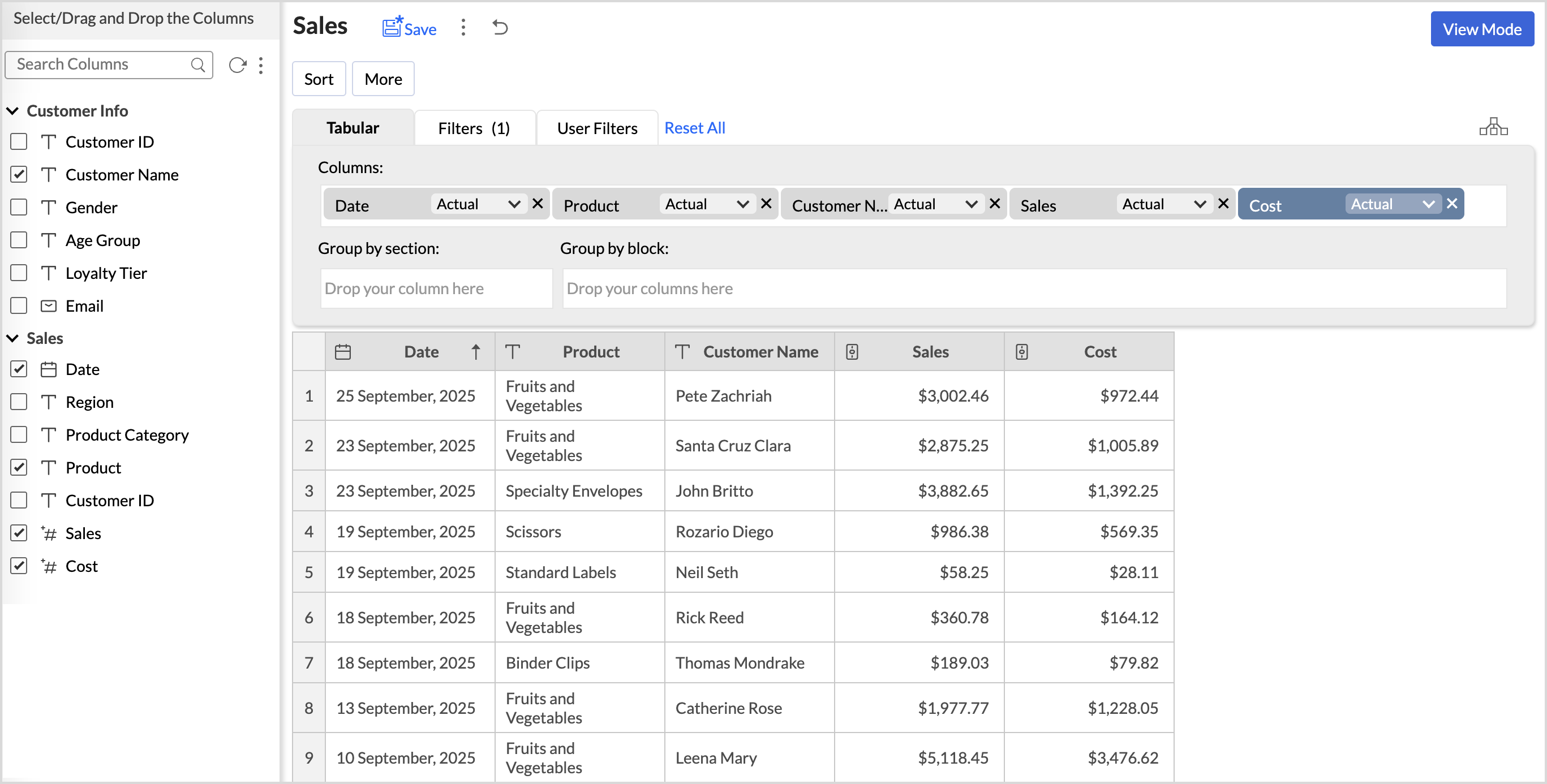Remove the Product column chip
Screen dimensions: 1547x784
766,204
